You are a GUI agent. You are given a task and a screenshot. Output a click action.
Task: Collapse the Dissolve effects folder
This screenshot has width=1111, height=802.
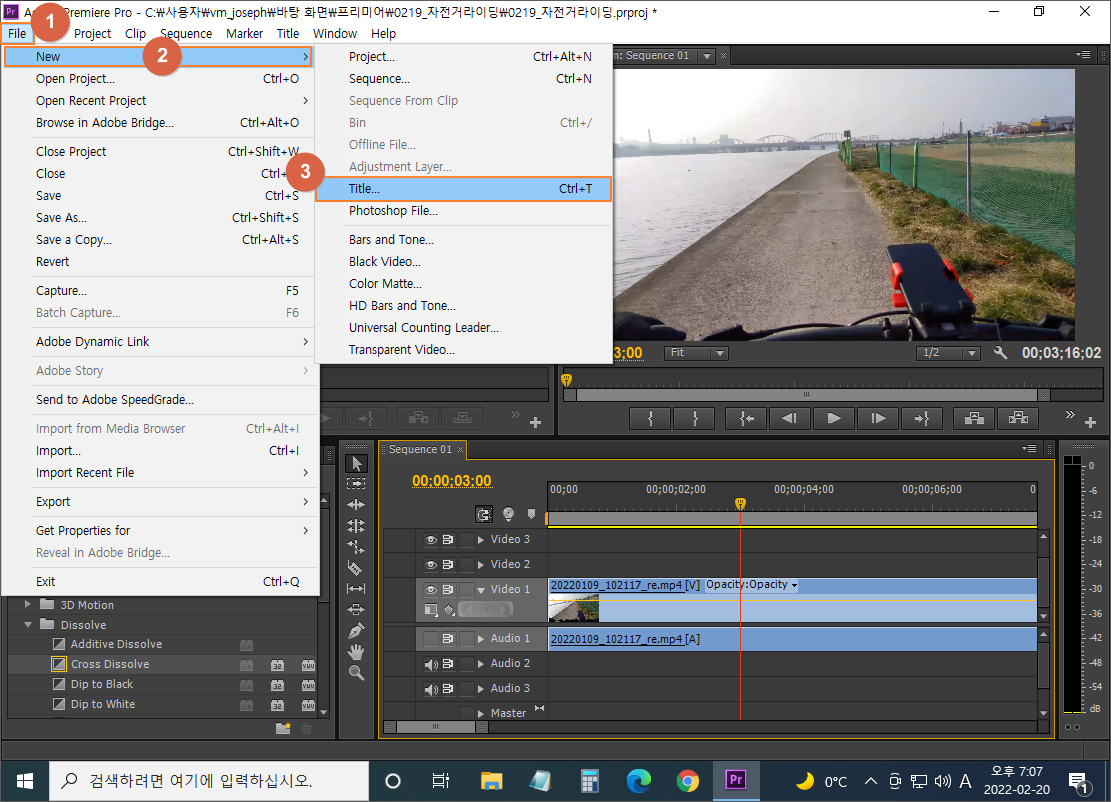coord(28,625)
